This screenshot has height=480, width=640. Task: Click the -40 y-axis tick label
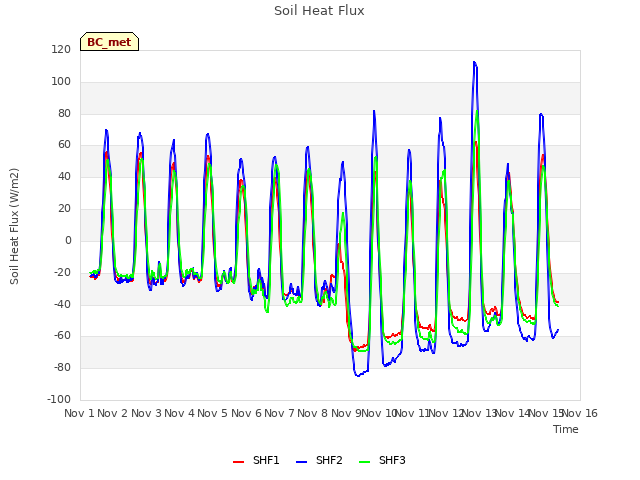tap(62, 304)
